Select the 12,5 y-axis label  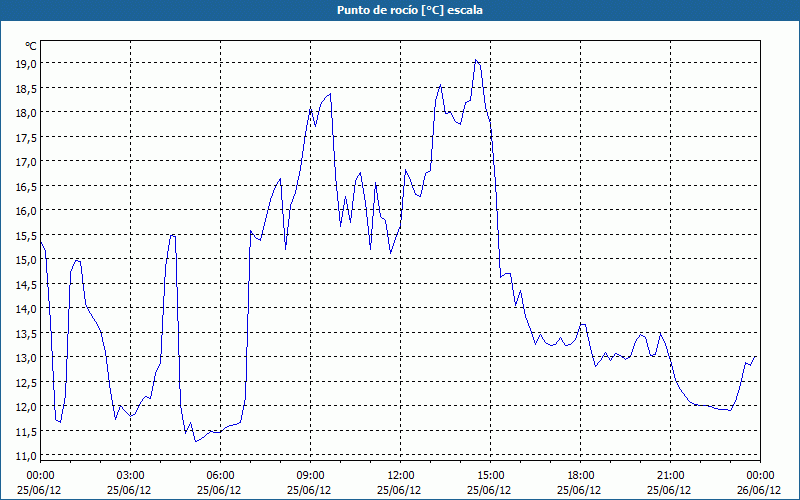tap(26, 382)
